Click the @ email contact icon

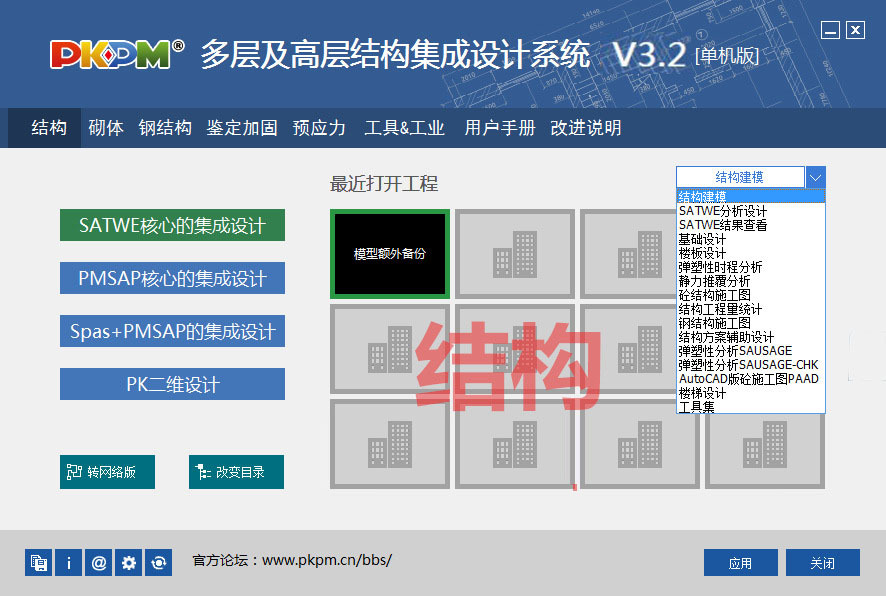click(98, 562)
